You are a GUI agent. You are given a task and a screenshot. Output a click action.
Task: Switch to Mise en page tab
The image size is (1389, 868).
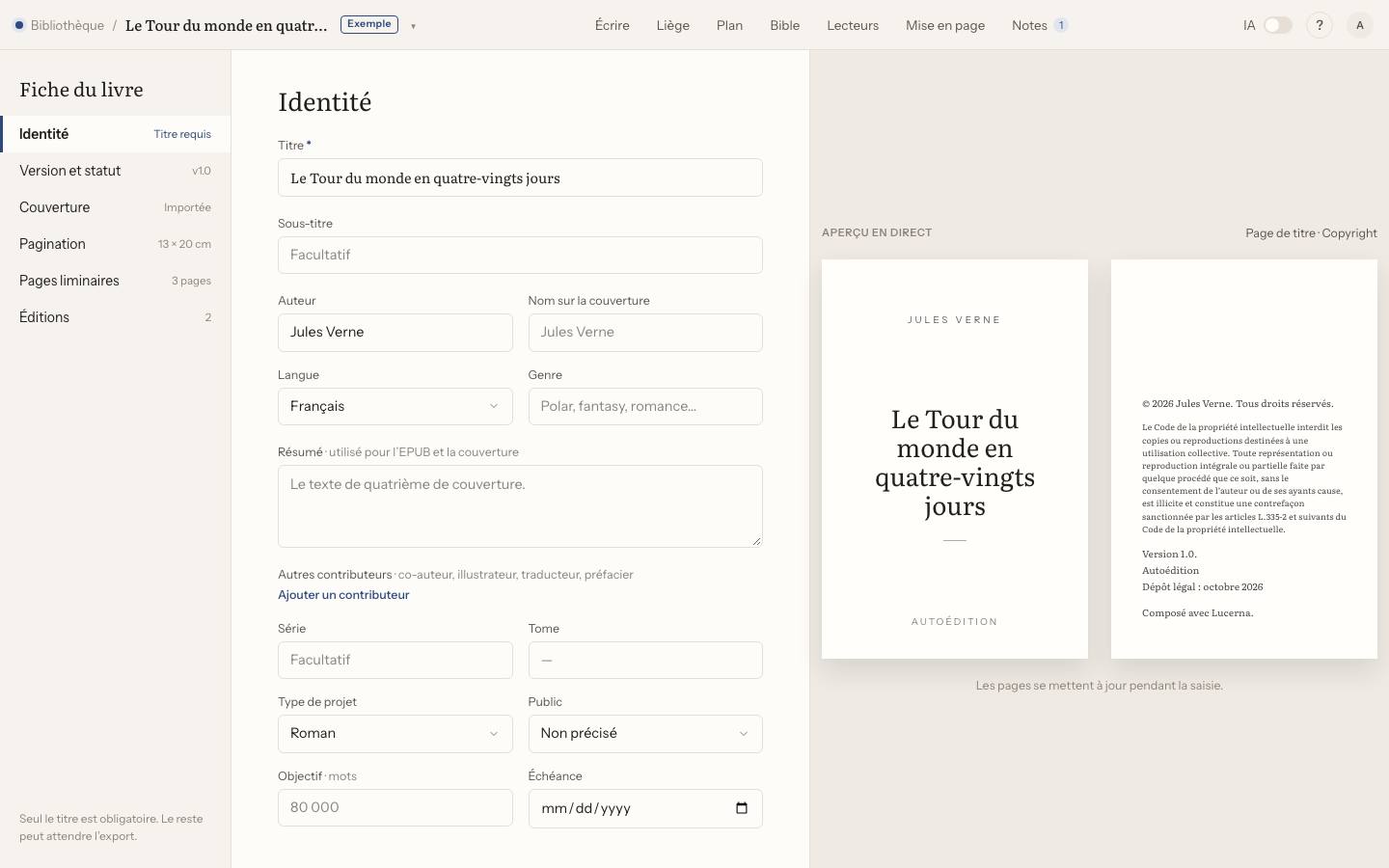click(945, 25)
